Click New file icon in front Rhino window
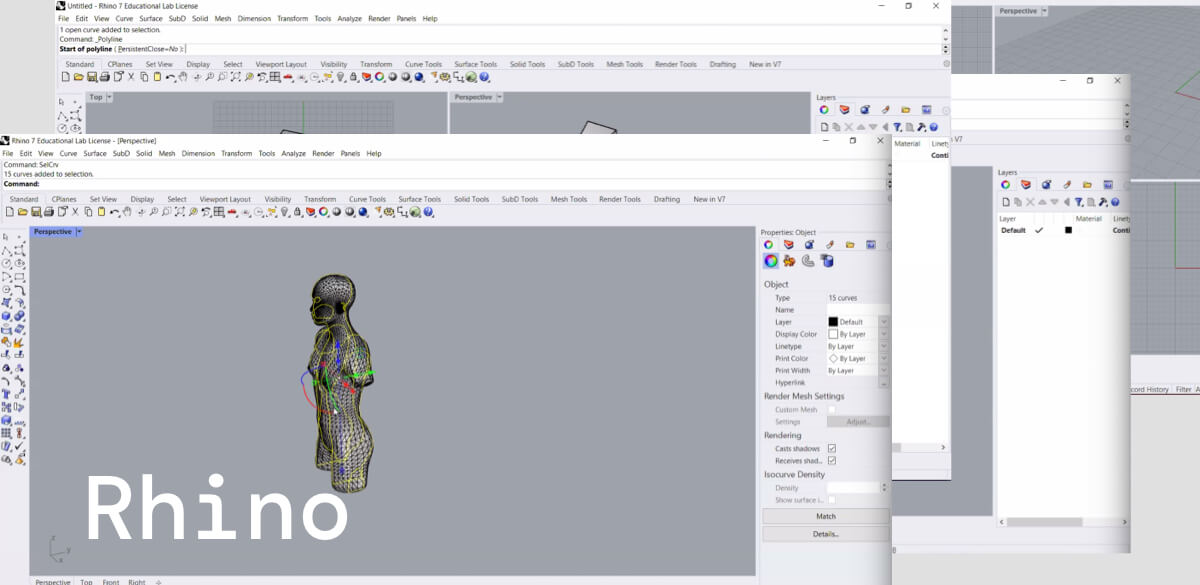The image size is (1200, 585). point(10,212)
